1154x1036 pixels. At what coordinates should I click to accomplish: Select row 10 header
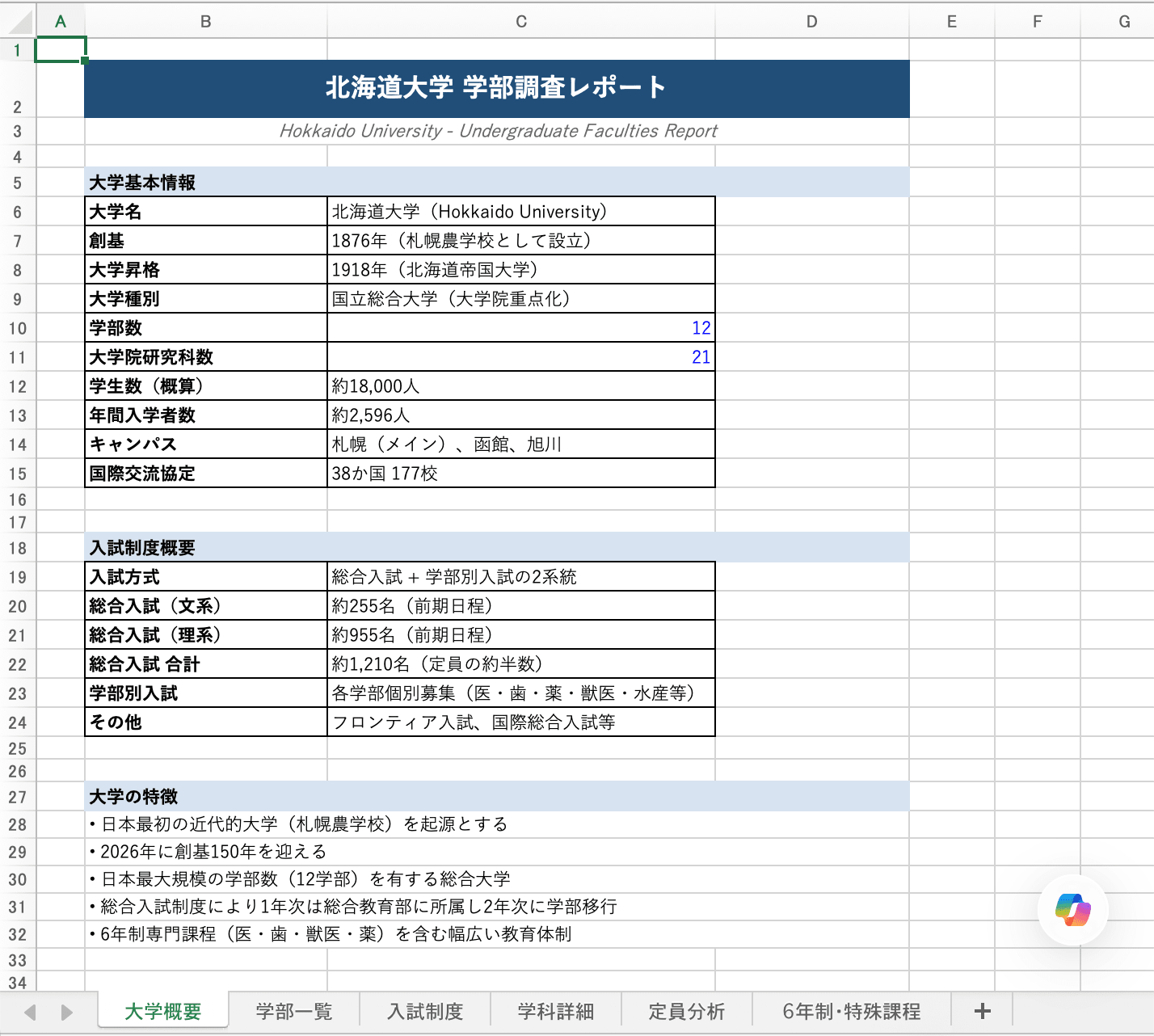[x=18, y=328]
